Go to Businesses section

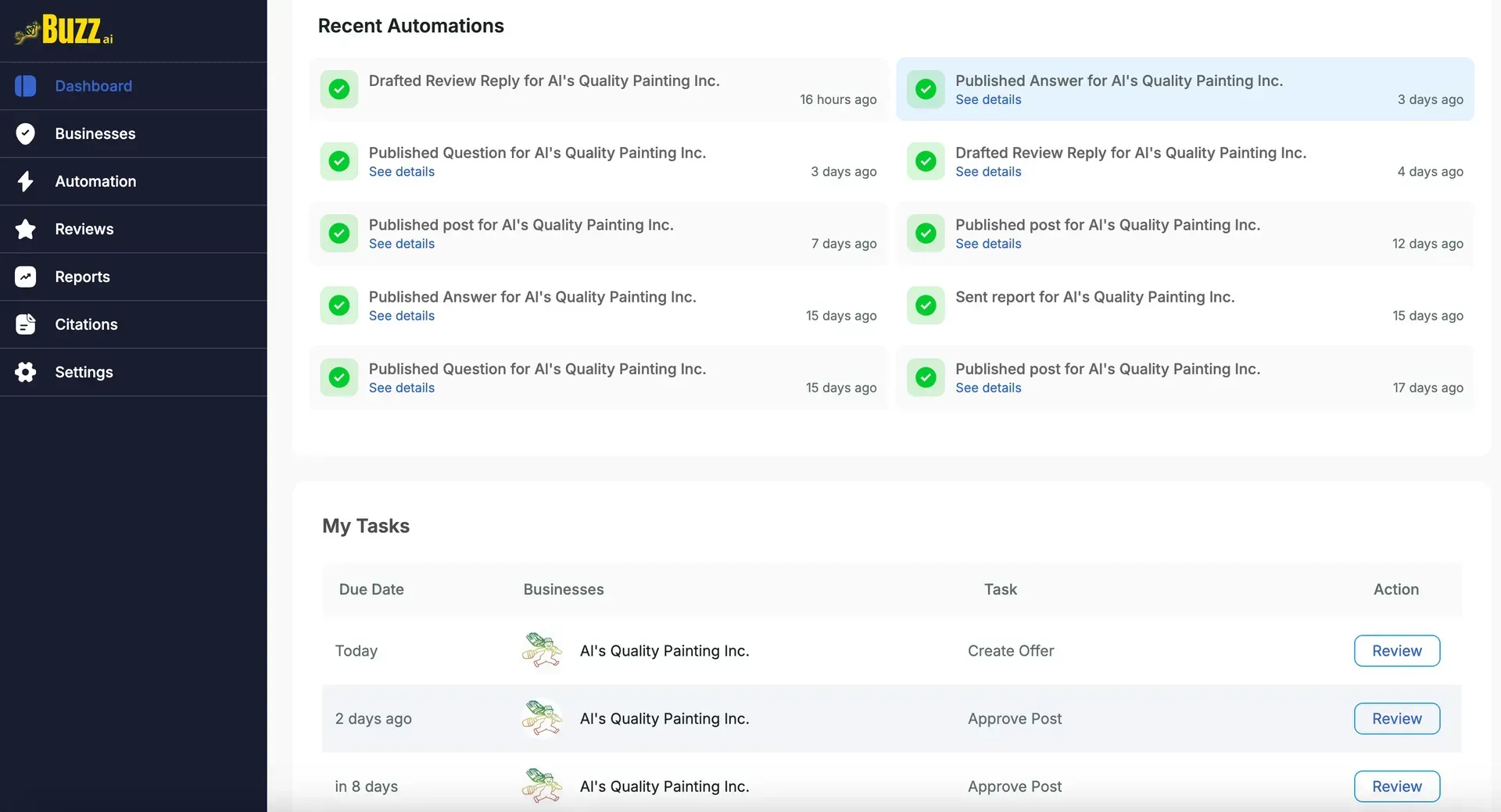pyautogui.click(x=133, y=134)
